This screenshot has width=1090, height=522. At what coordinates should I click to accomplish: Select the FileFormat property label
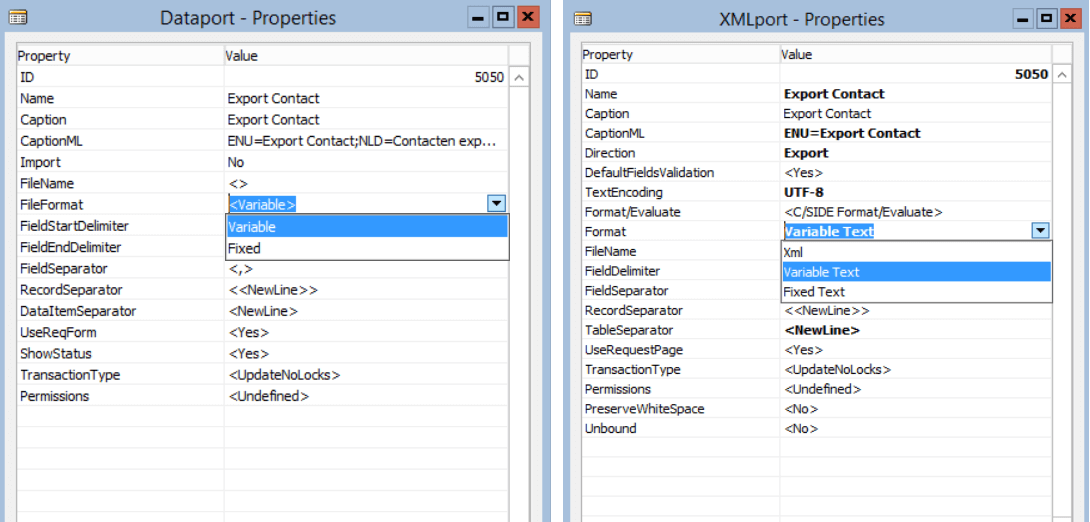click(51, 204)
